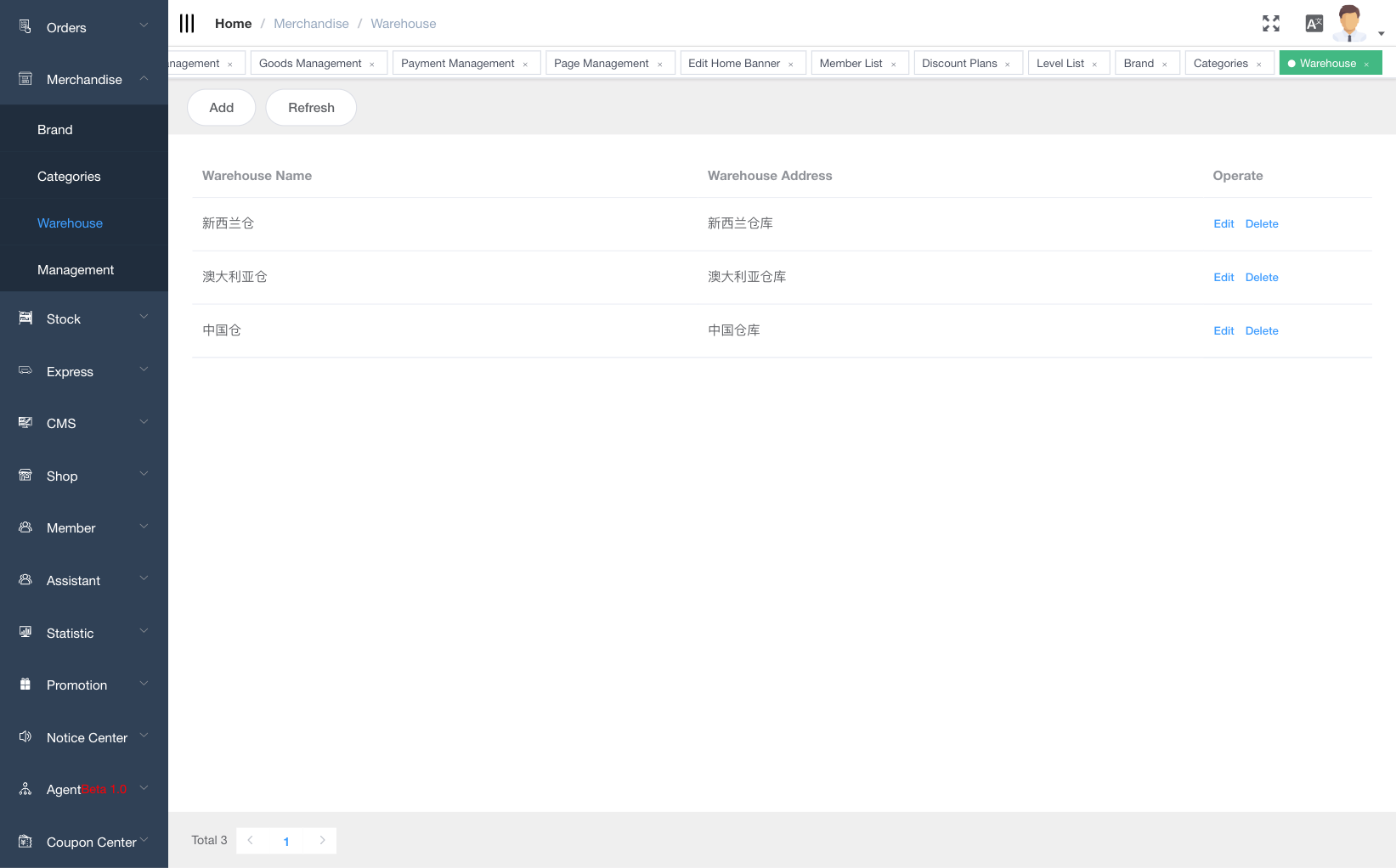
Task: Go to the next pagination page
Action: (x=322, y=840)
